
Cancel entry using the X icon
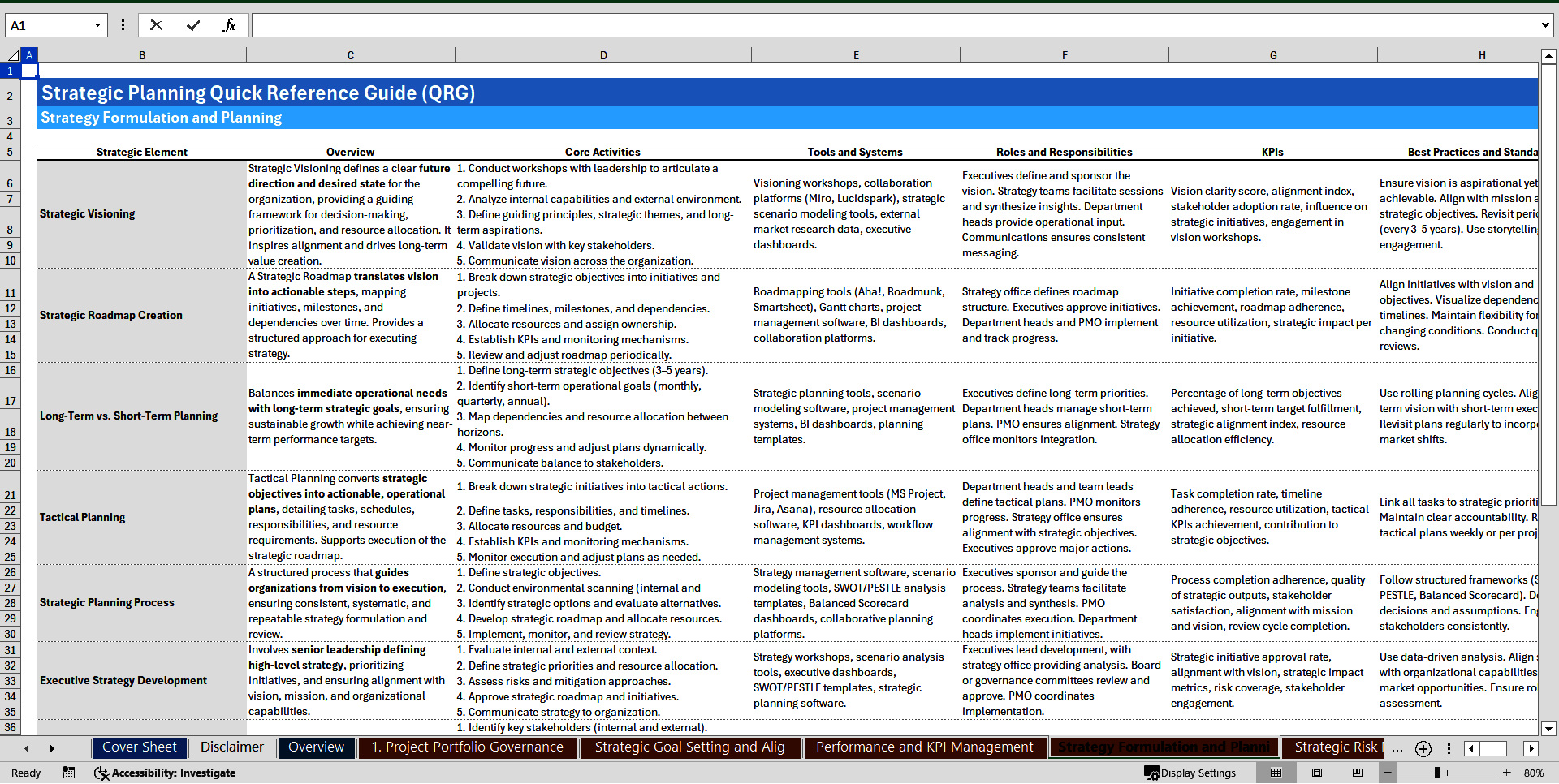coord(156,24)
